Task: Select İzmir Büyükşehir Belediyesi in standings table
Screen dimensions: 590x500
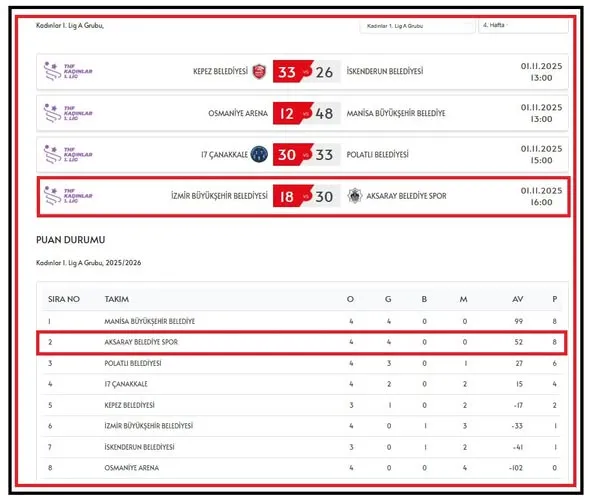Action: click(x=149, y=426)
